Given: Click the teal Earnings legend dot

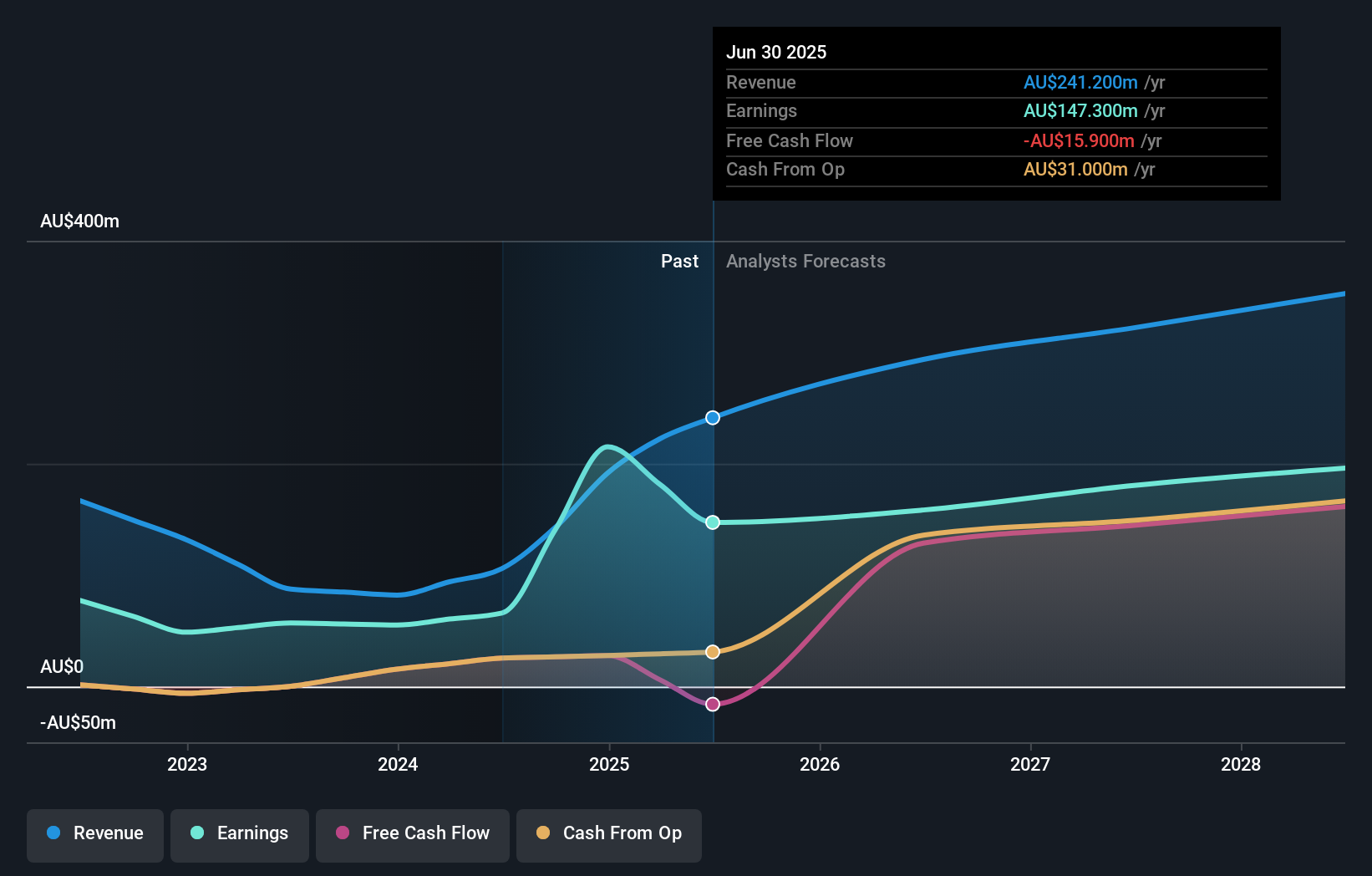Looking at the screenshot, I should (x=197, y=833).
